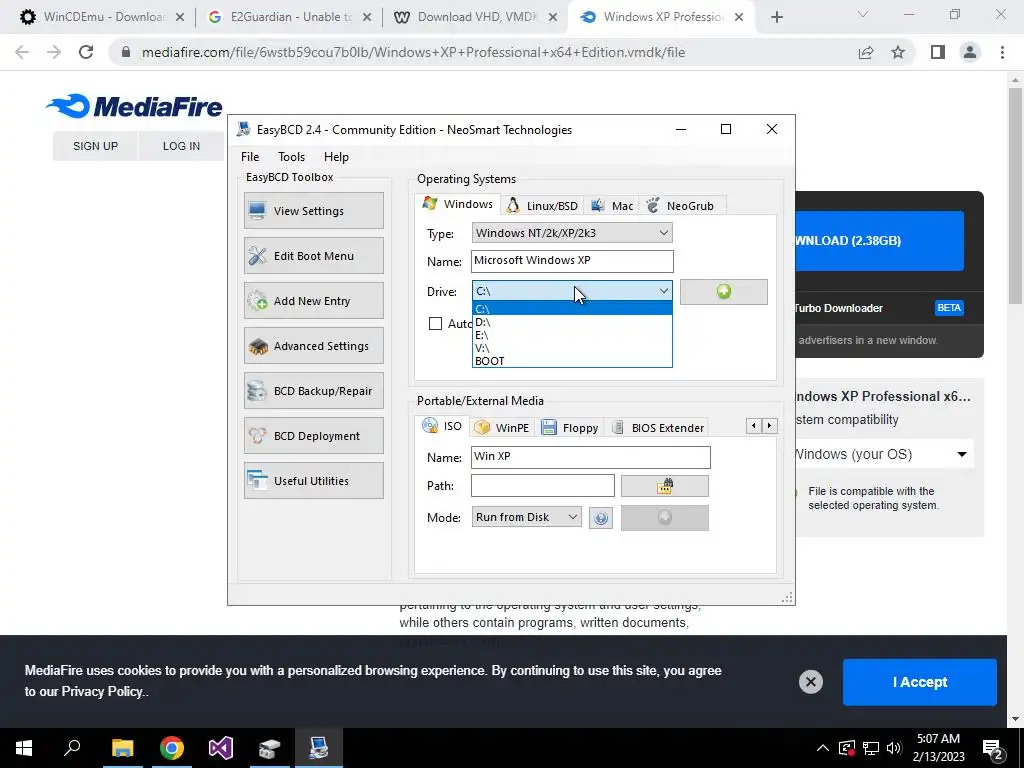The image size is (1024, 768).
Task: Click the browse folder icon beside Path
Action: click(664, 486)
